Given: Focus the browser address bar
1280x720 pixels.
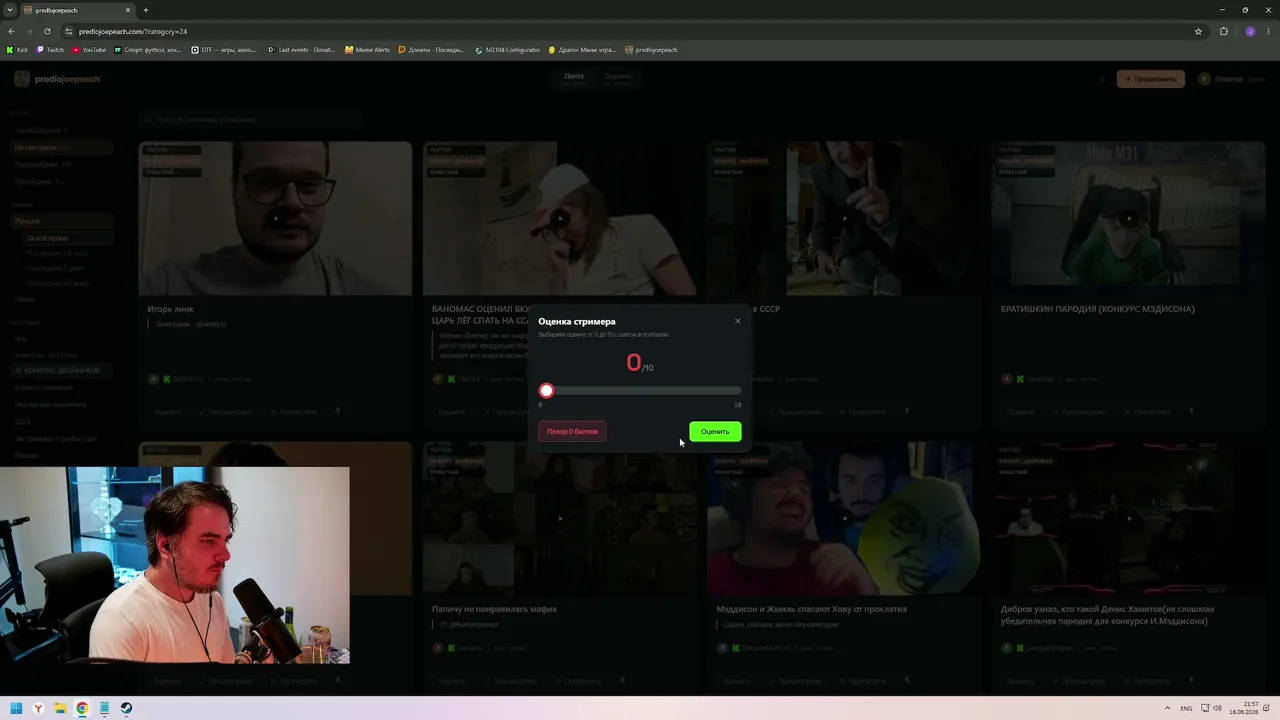Looking at the screenshot, I should click(630, 31).
